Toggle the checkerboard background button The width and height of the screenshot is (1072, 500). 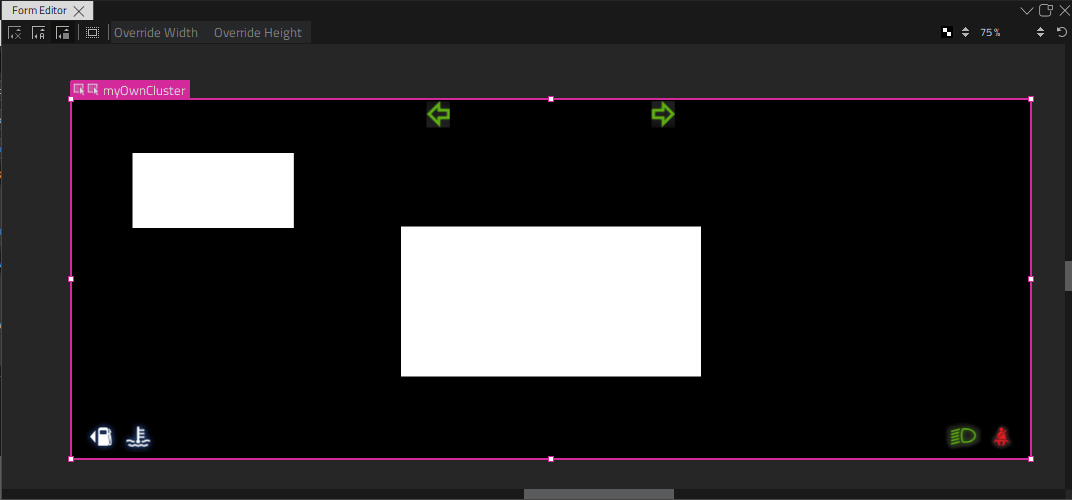pyautogui.click(x=946, y=33)
